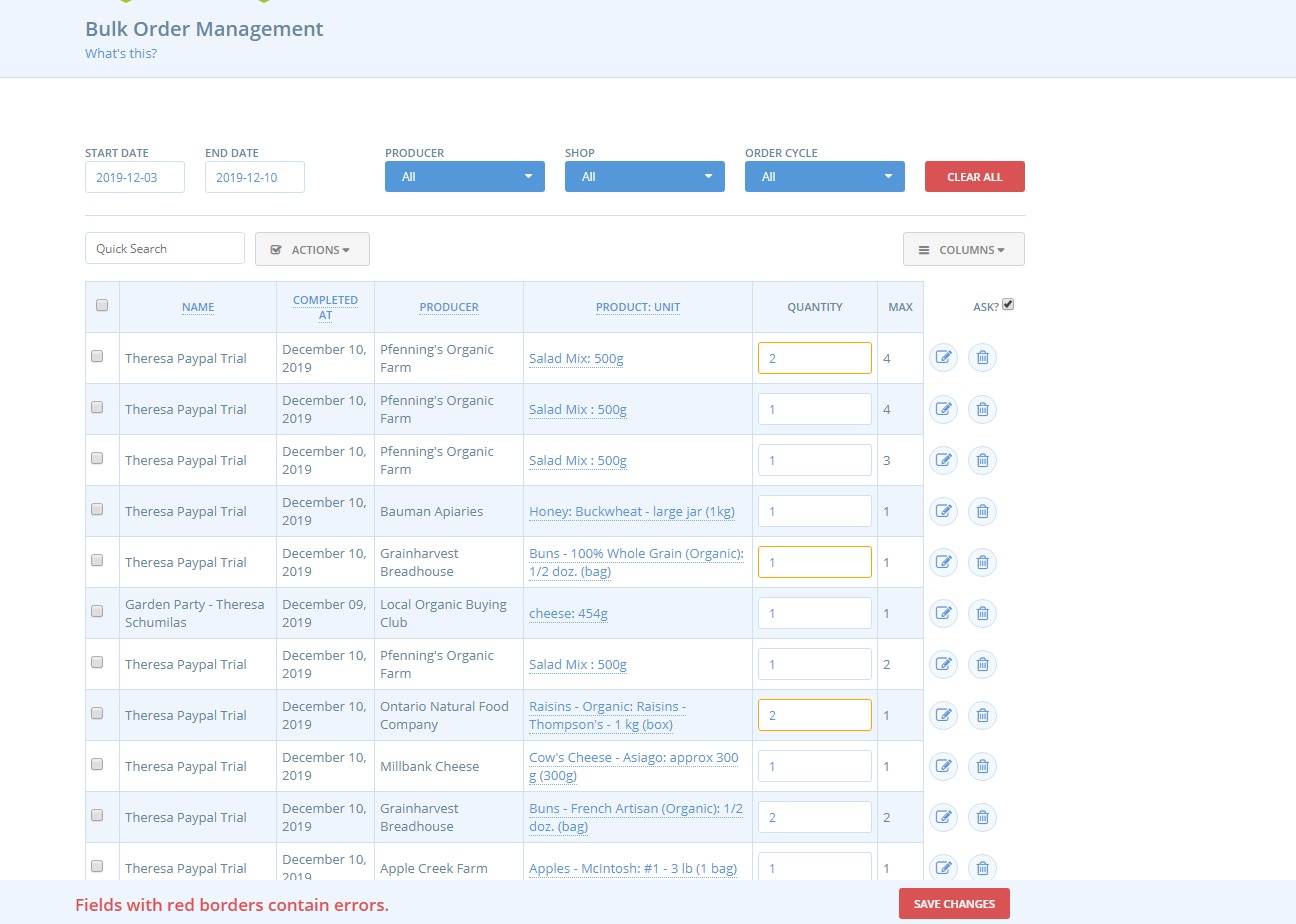Edit the first Salad Mix order line
Image resolution: width=1296 pixels, height=924 pixels.
point(943,357)
